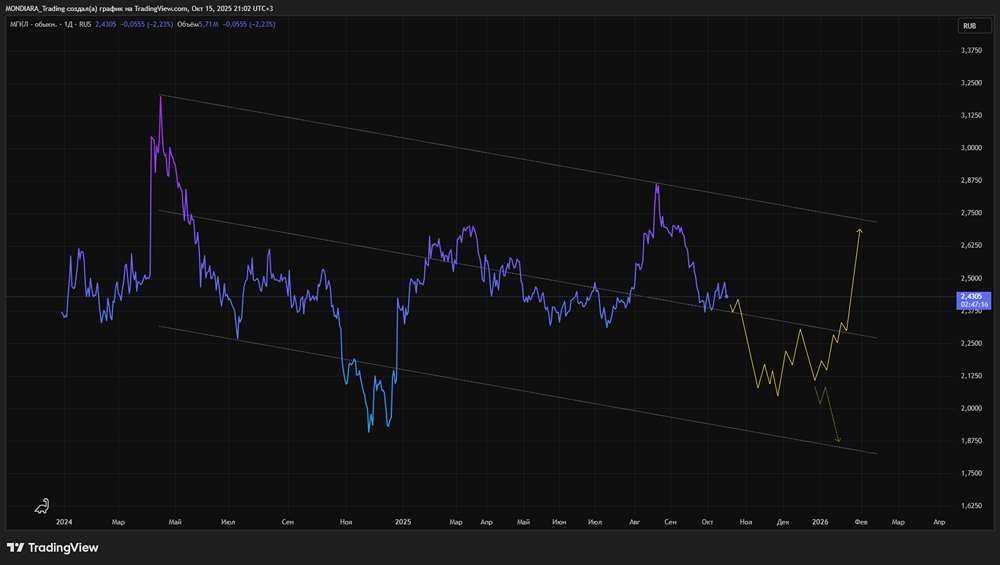Click the Фев month label on time axis

coord(861,522)
